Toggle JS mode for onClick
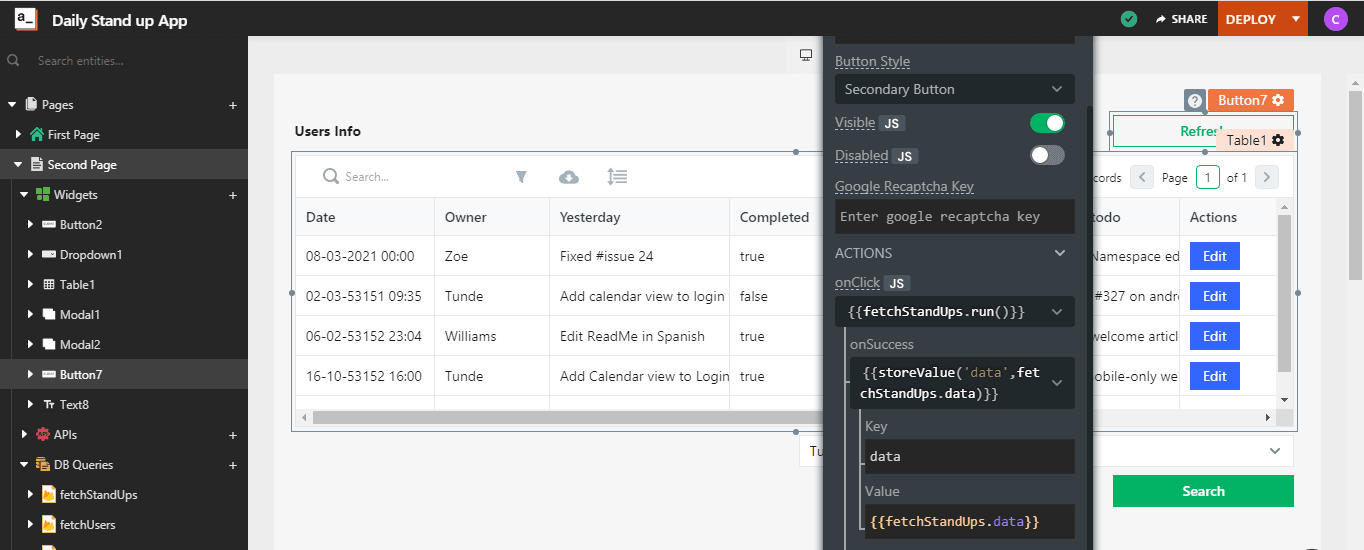The width and height of the screenshot is (1364, 550). (x=897, y=283)
